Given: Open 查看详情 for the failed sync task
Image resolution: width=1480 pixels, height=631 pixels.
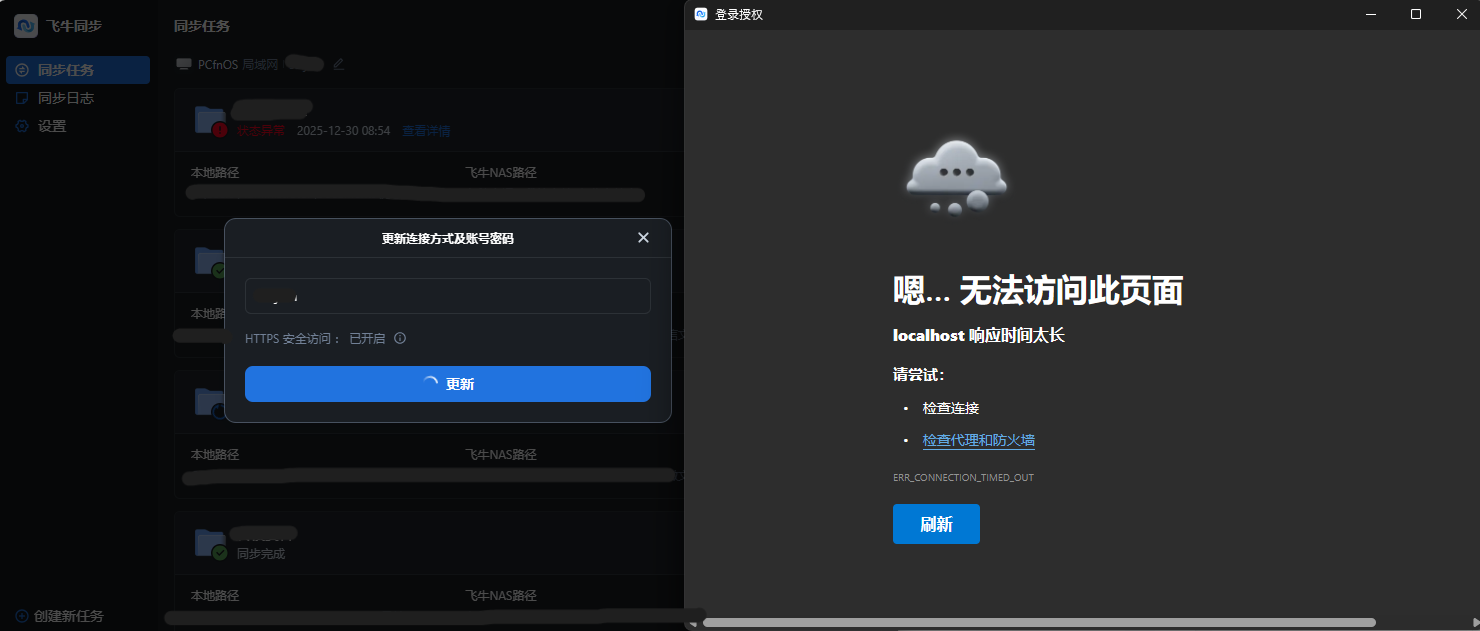Looking at the screenshot, I should tap(428, 130).
